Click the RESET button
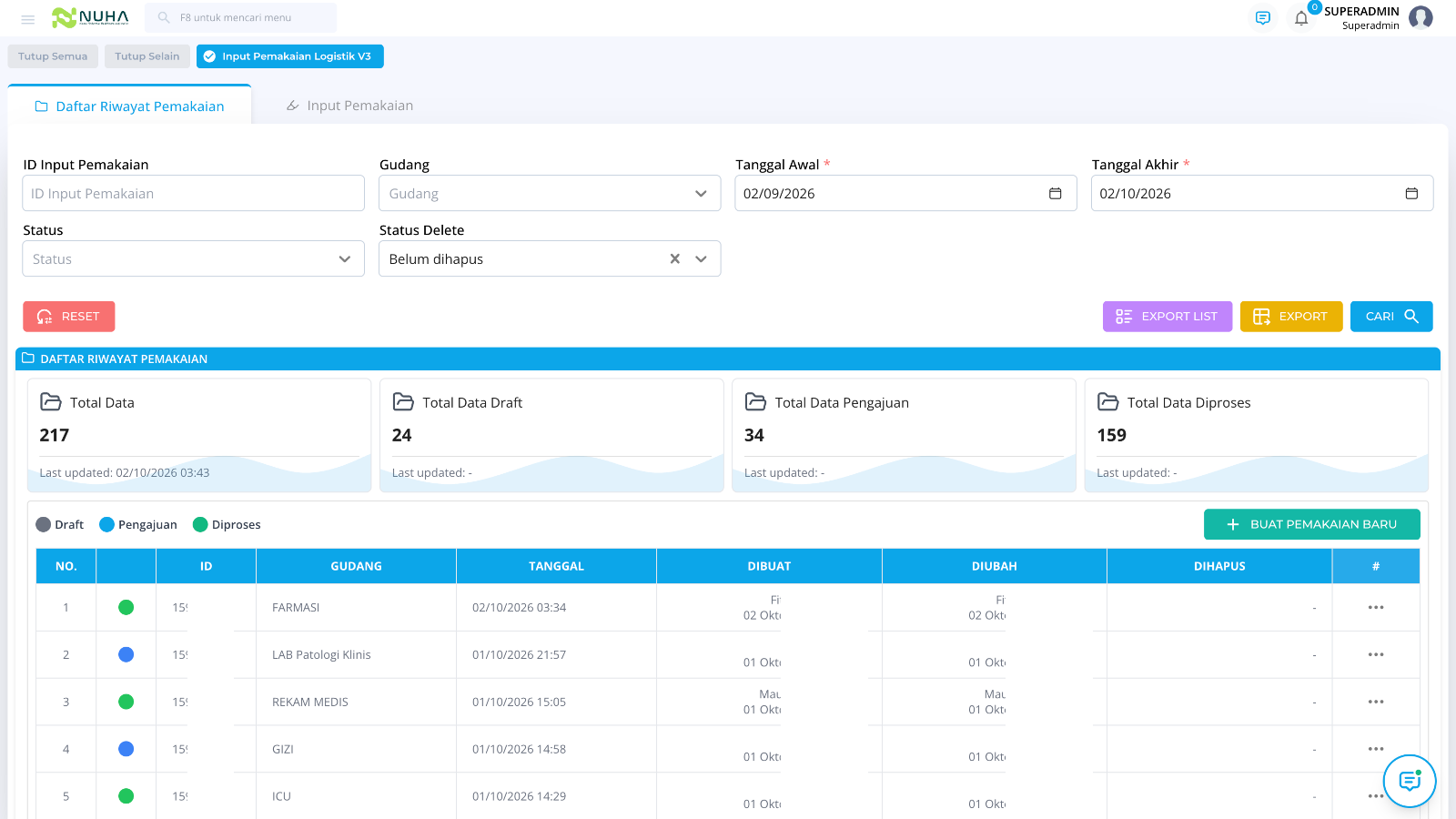Screen dimensions: 1456x819 [69, 317]
